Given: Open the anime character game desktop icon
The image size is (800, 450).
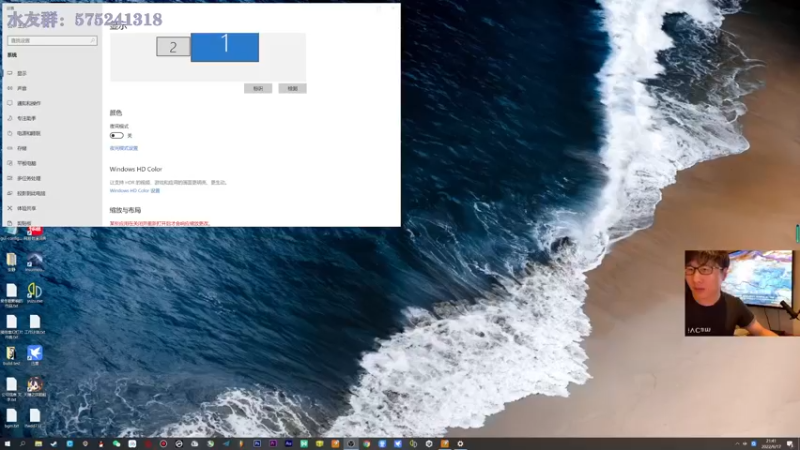Looking at the screenshot, I should coord(35,386).
